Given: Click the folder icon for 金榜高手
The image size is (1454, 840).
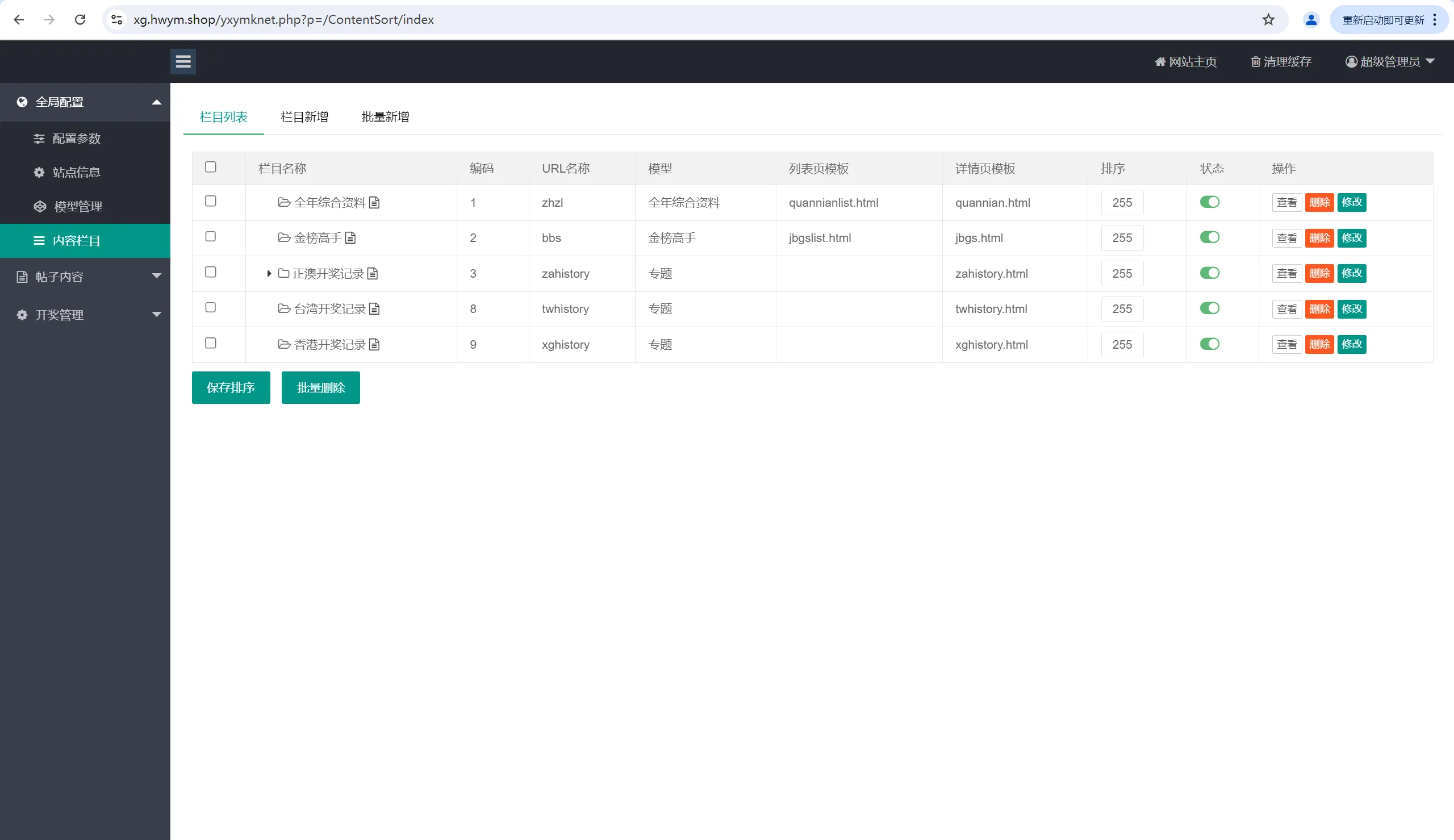Looking at the screenshot, I should tap(284, 238).
